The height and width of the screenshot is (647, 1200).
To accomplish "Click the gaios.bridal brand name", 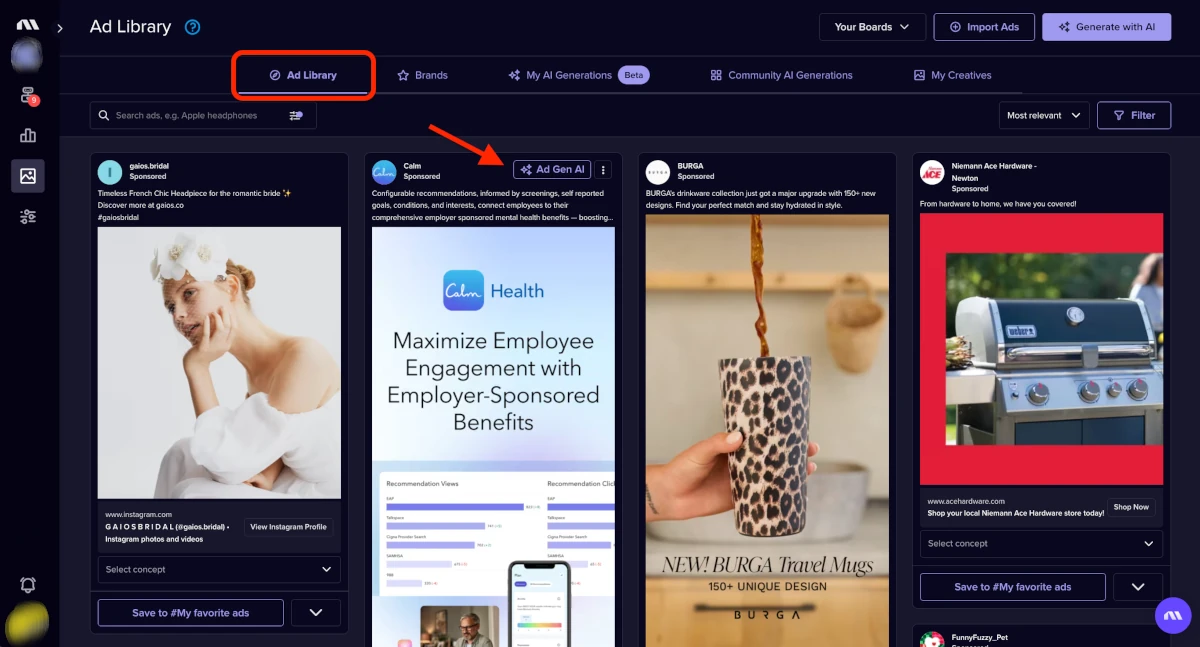I will coord(149,166).
